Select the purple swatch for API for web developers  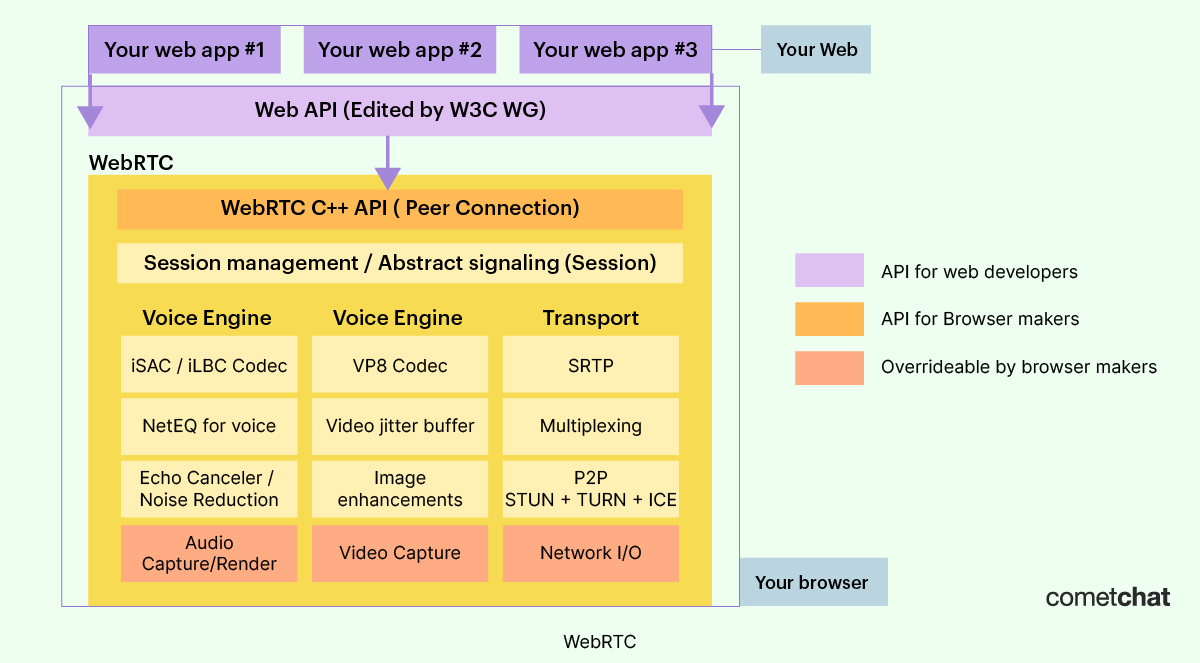pos(829,270)
